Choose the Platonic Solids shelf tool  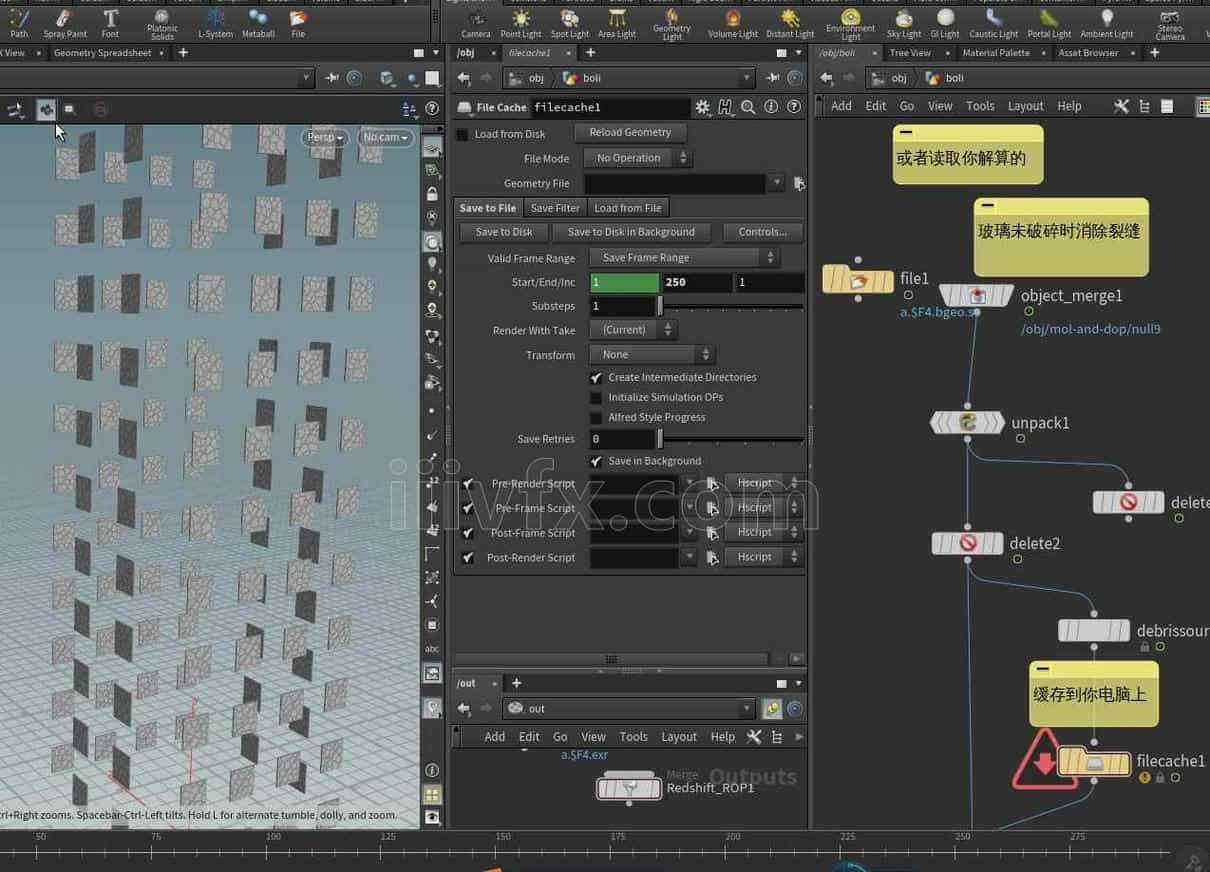click(162, 23)
